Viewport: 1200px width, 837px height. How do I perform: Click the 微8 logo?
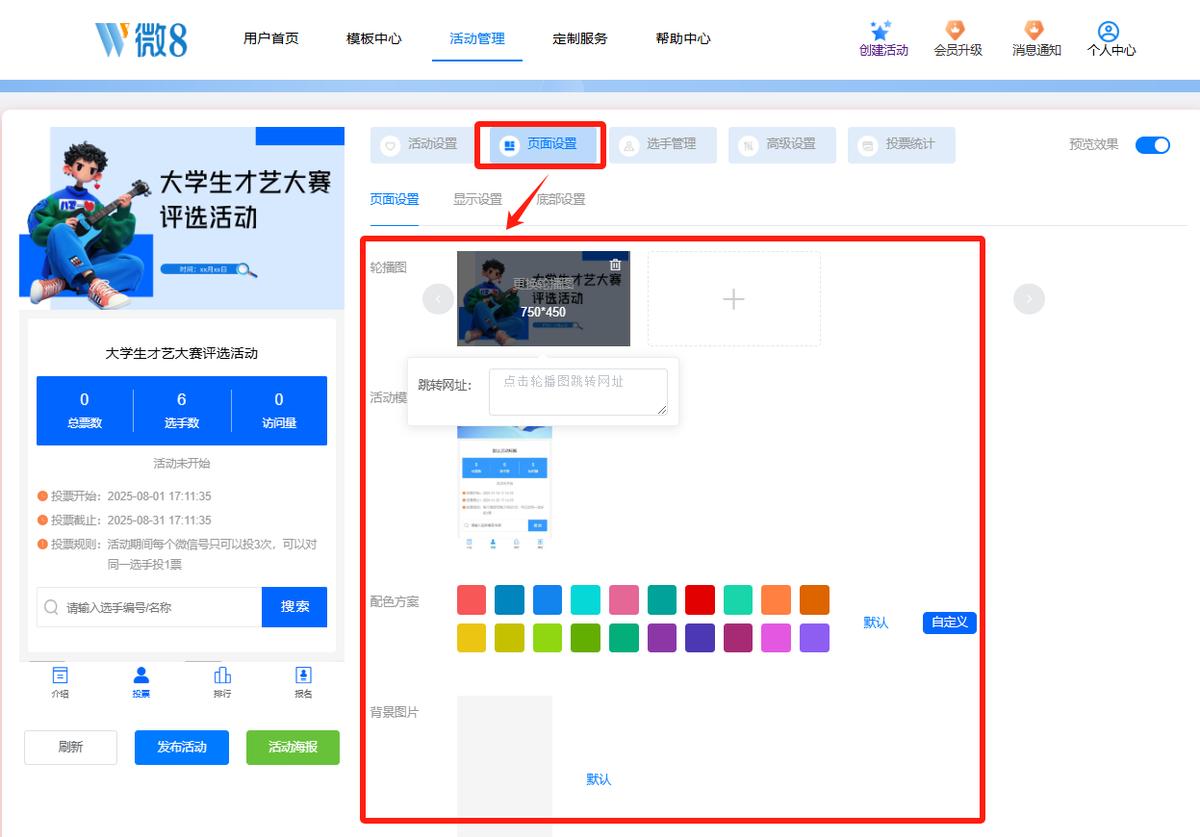click(141, 38)
